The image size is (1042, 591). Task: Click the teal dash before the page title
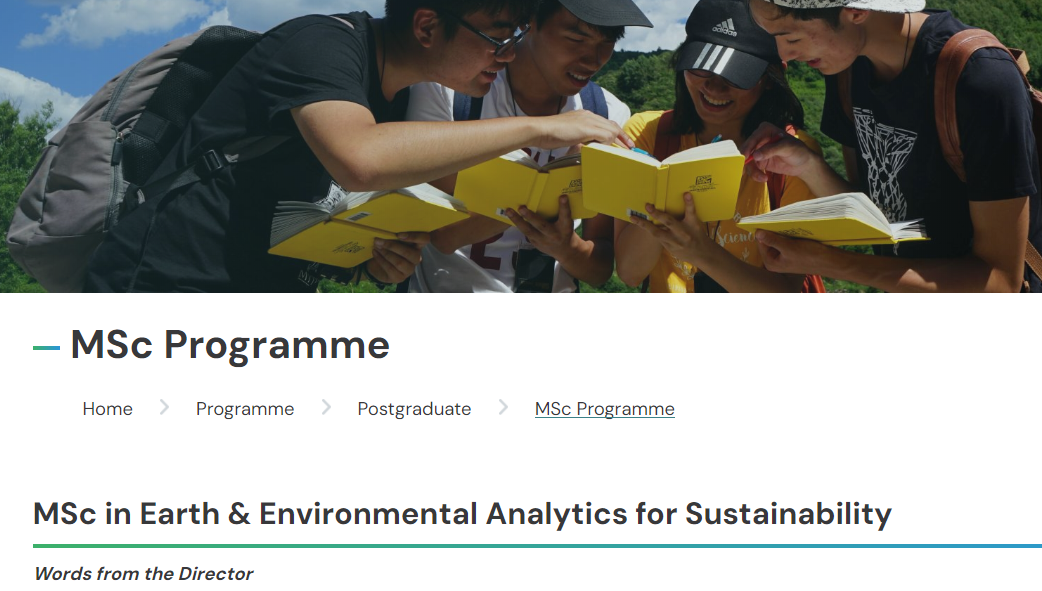click(x=46, y=348)
